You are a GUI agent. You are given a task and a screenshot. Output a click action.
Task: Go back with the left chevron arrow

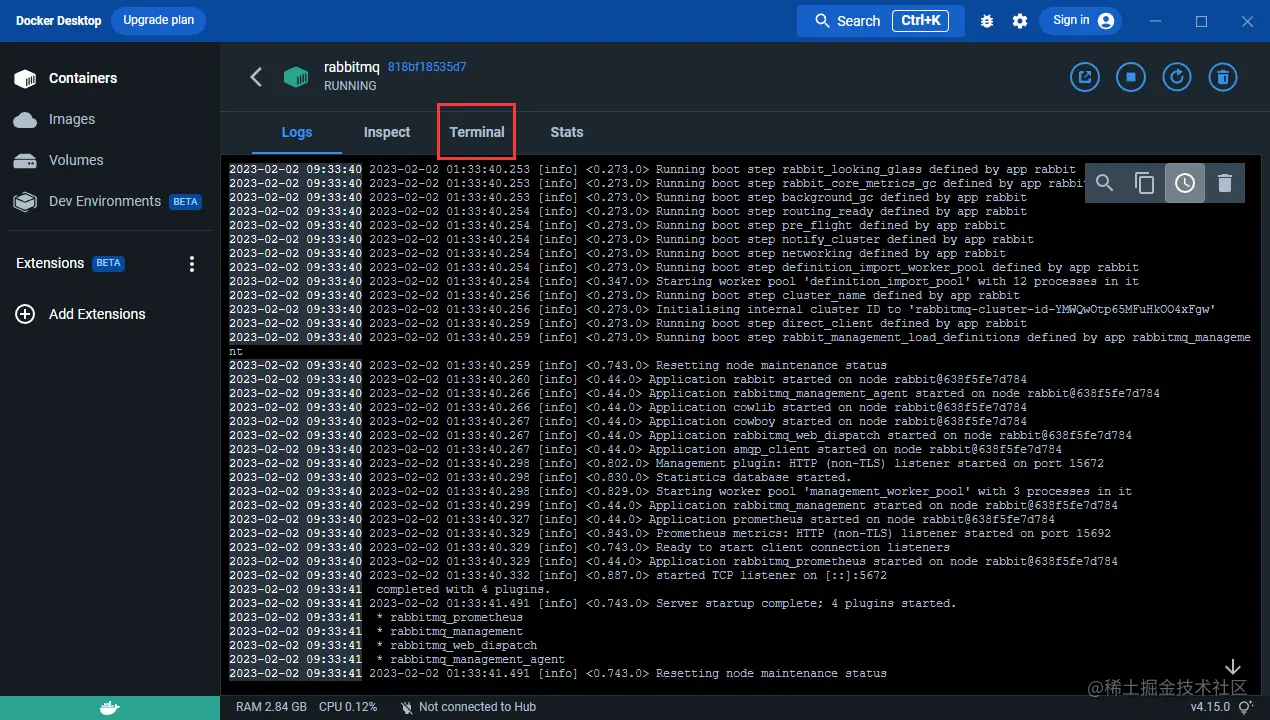[x=256, y=77]
